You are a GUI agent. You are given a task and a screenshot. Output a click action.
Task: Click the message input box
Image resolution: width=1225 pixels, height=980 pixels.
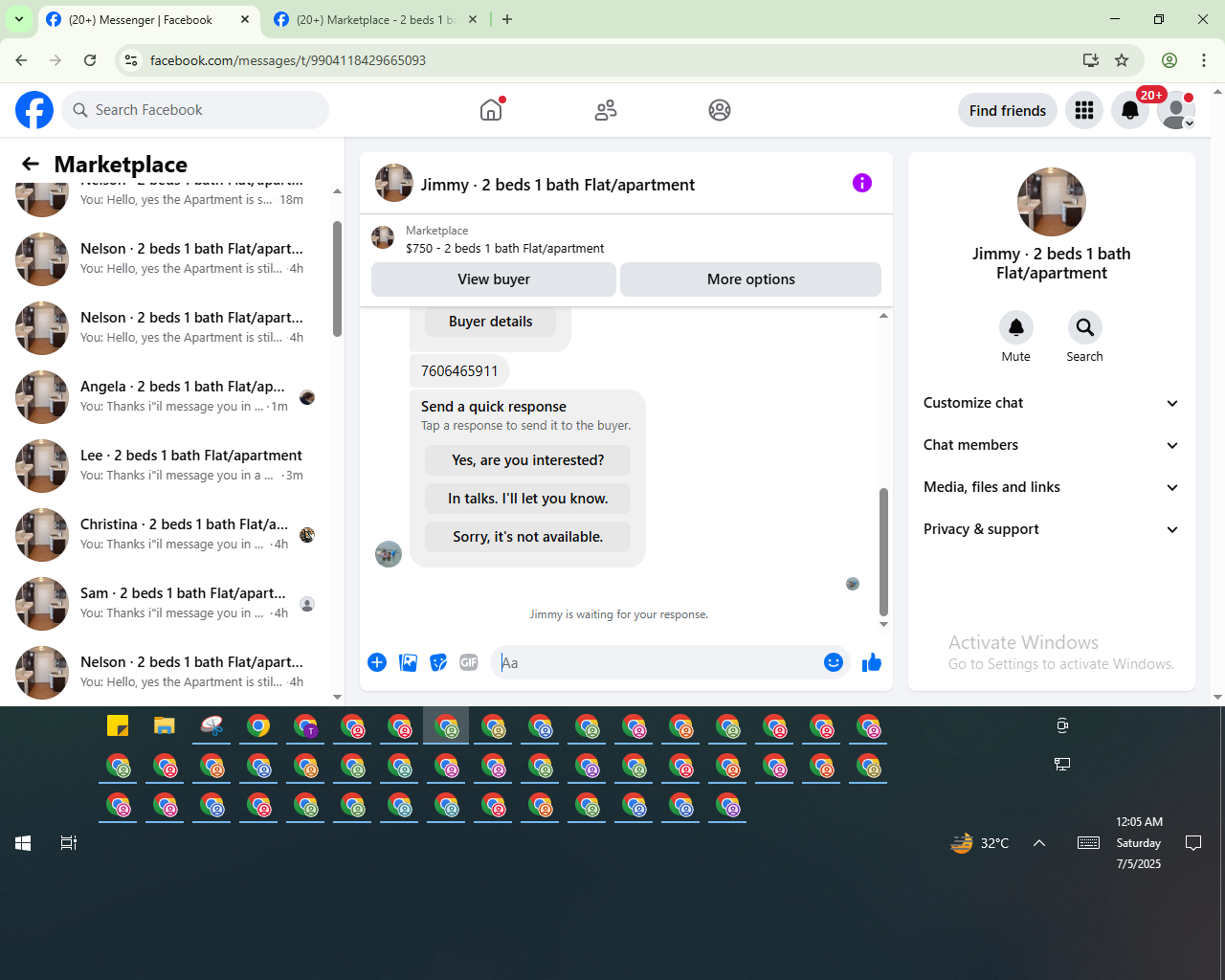click(657, 662)
